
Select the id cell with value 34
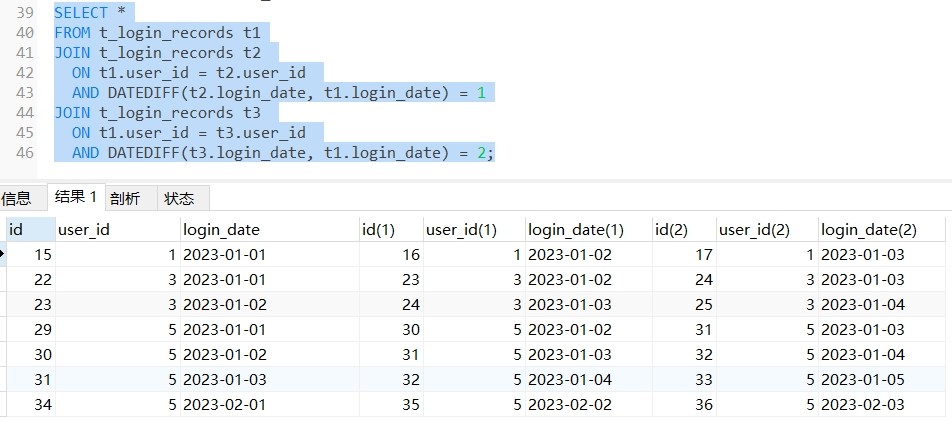pos(30,404)
